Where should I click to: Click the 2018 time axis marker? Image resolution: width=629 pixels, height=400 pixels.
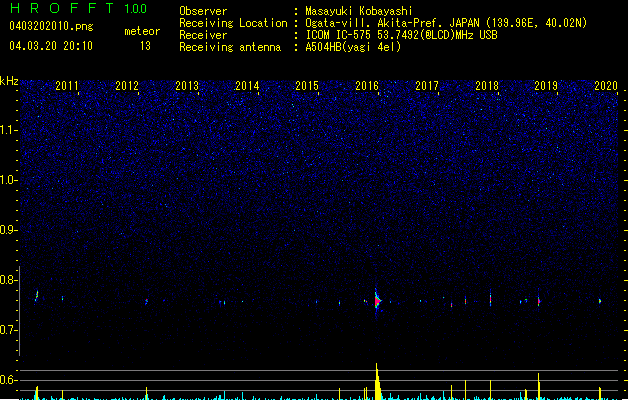pos(487,86)
